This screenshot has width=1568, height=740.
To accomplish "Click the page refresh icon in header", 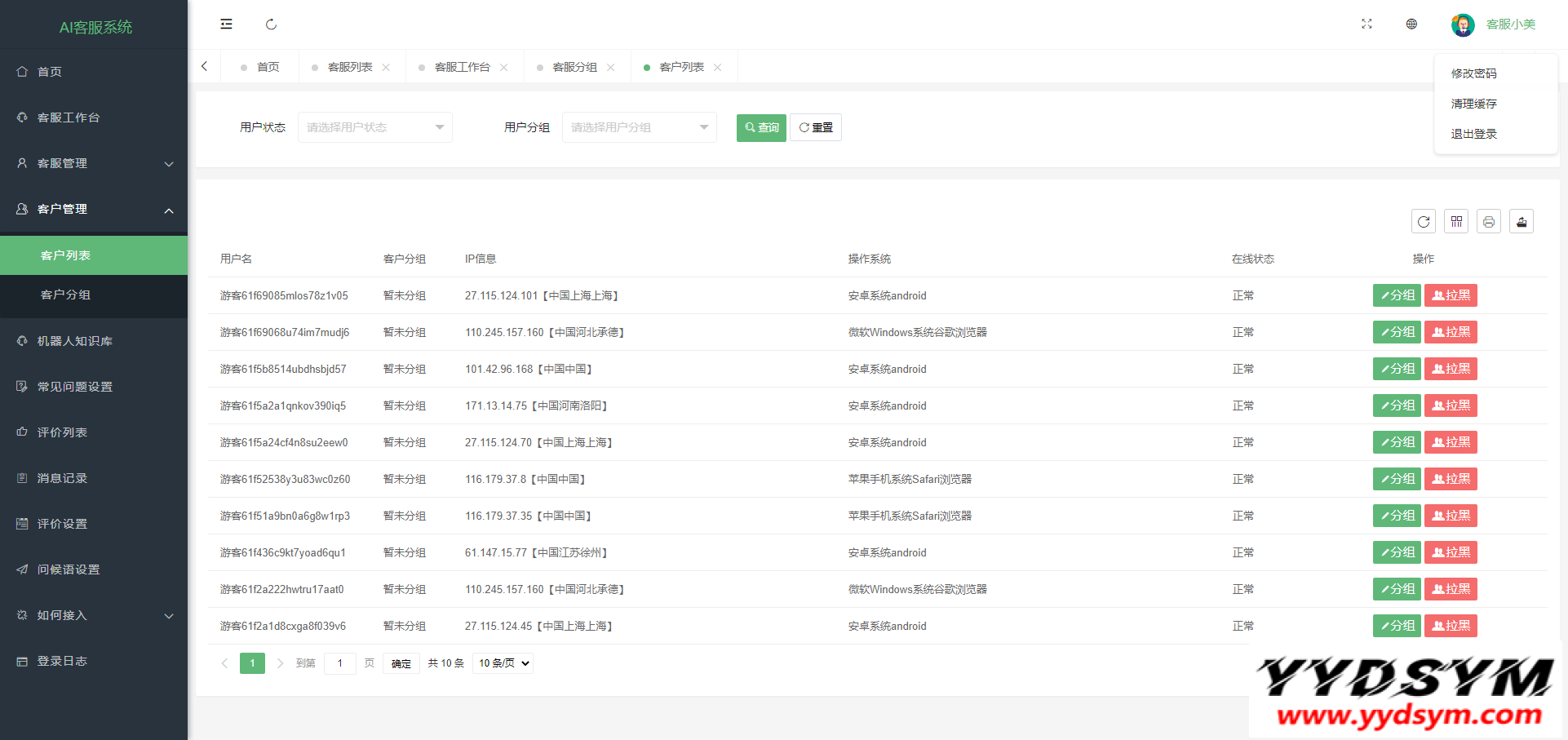I will (271, 24).
